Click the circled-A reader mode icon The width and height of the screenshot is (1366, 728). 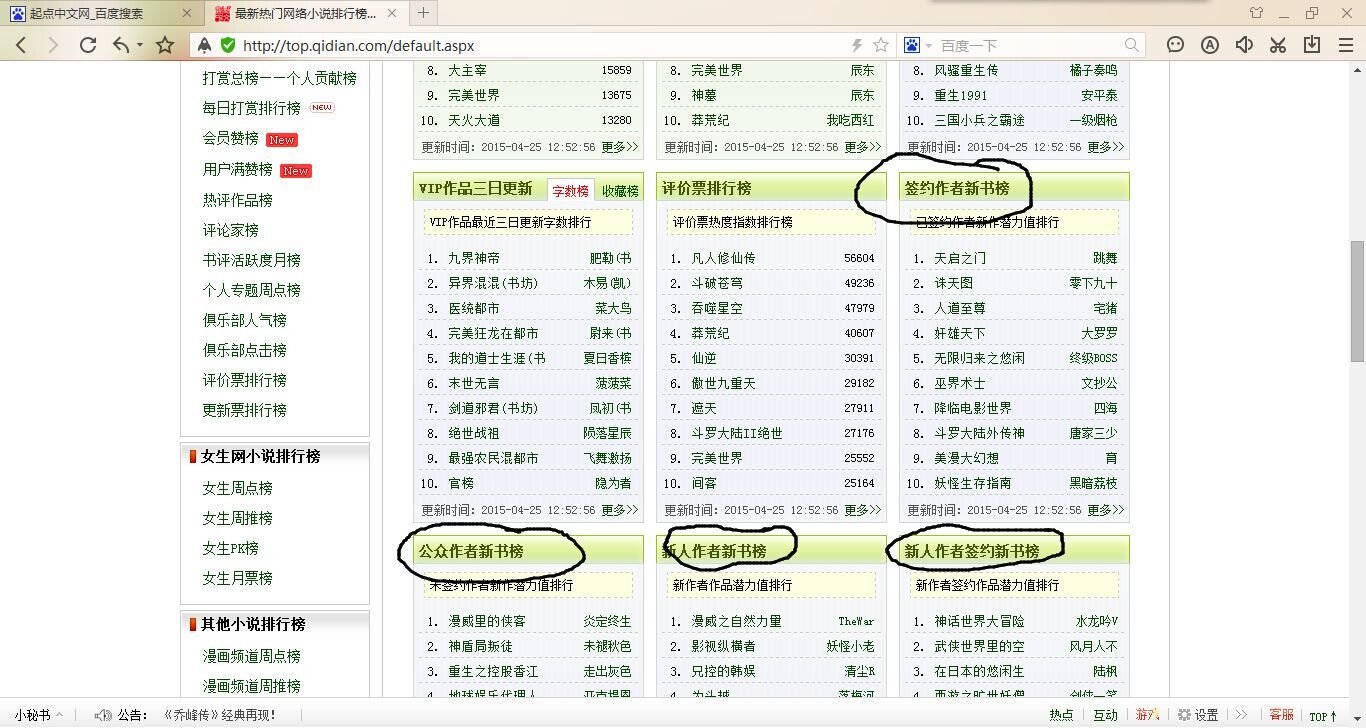pos(1210,45)
